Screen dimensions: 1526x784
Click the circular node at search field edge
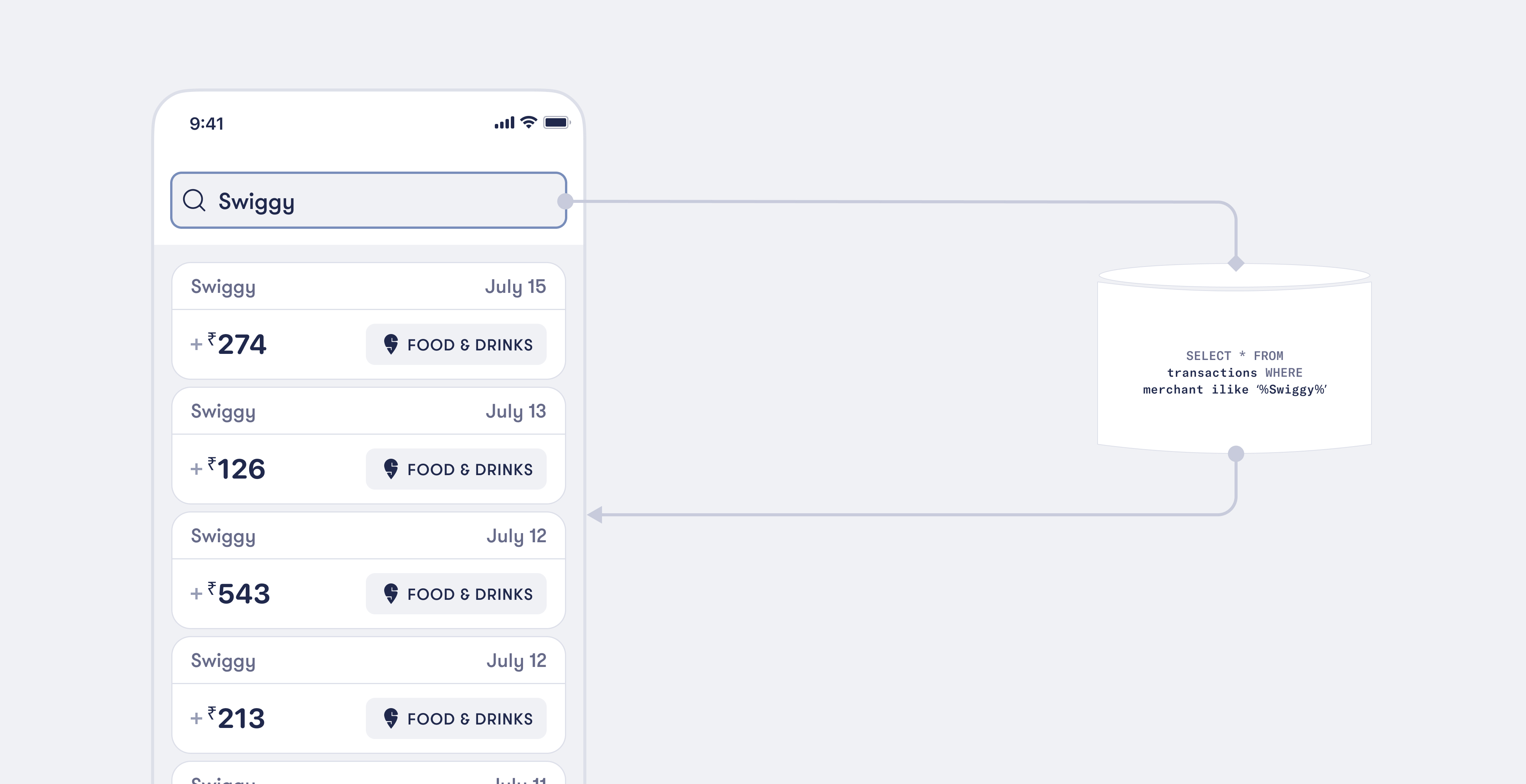(x=566, y=201)
